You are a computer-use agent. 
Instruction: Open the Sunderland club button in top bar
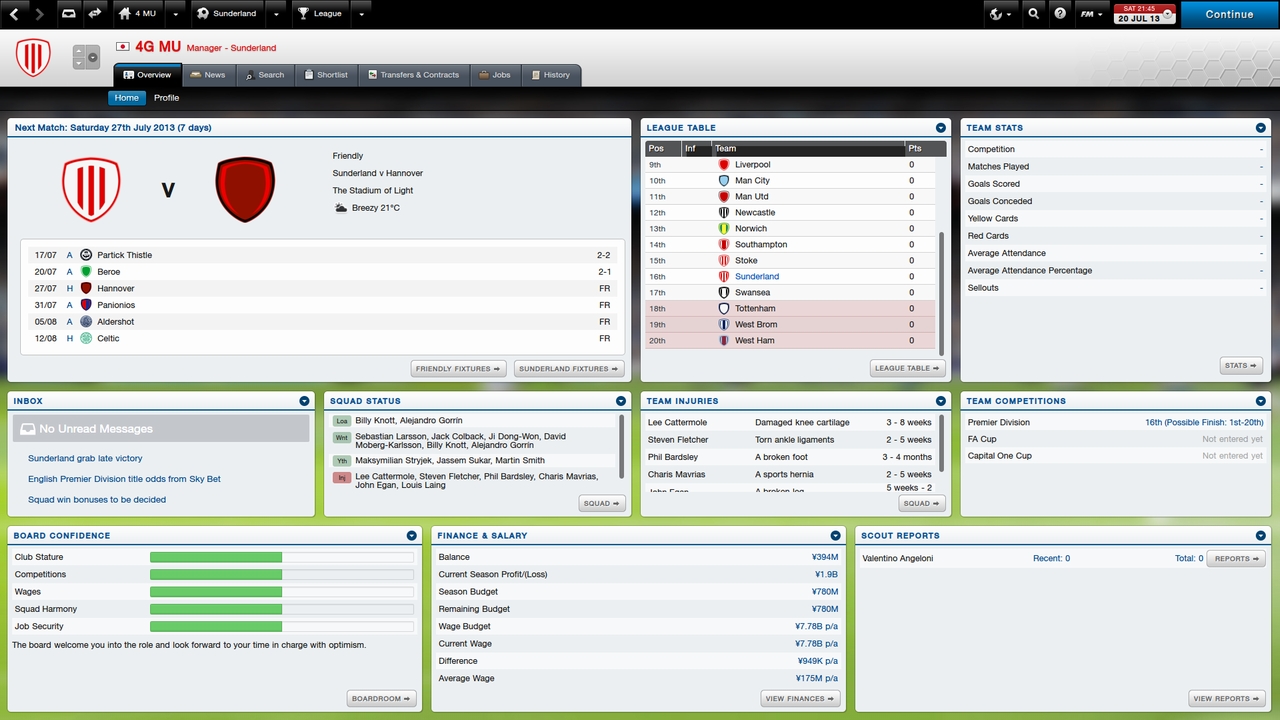tap(227, 14)
